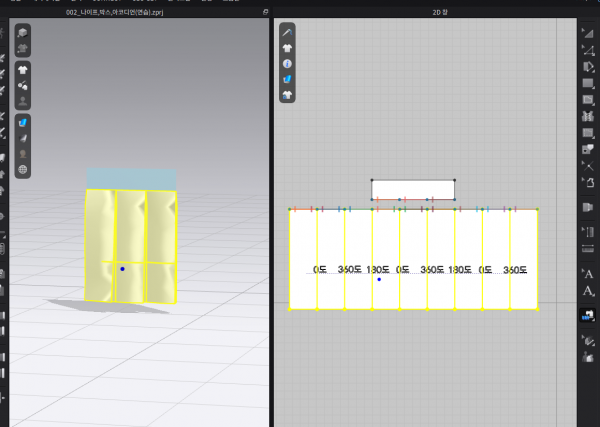
Task: Click the pop-out button on 3D window header
Action: point(265,10)
